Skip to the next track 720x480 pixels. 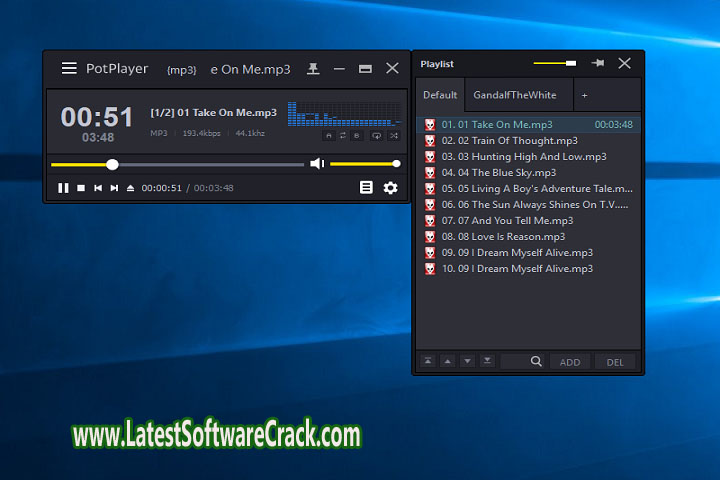point(114,188)
